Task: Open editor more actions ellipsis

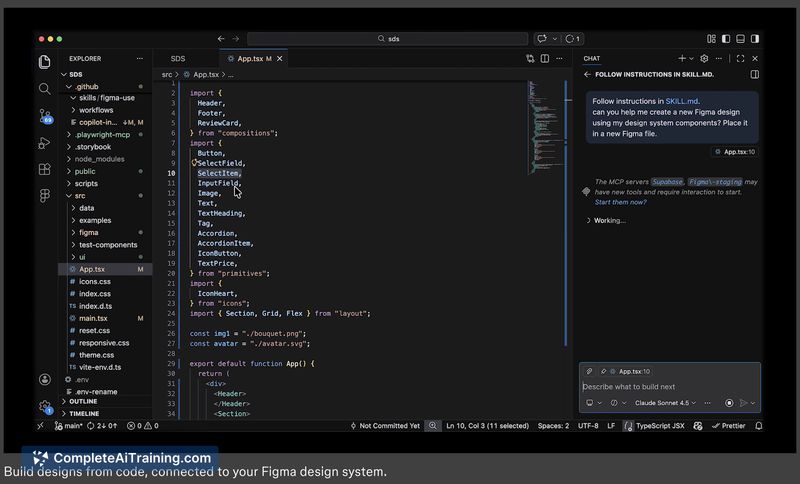Action: click(x=560, y=59)
